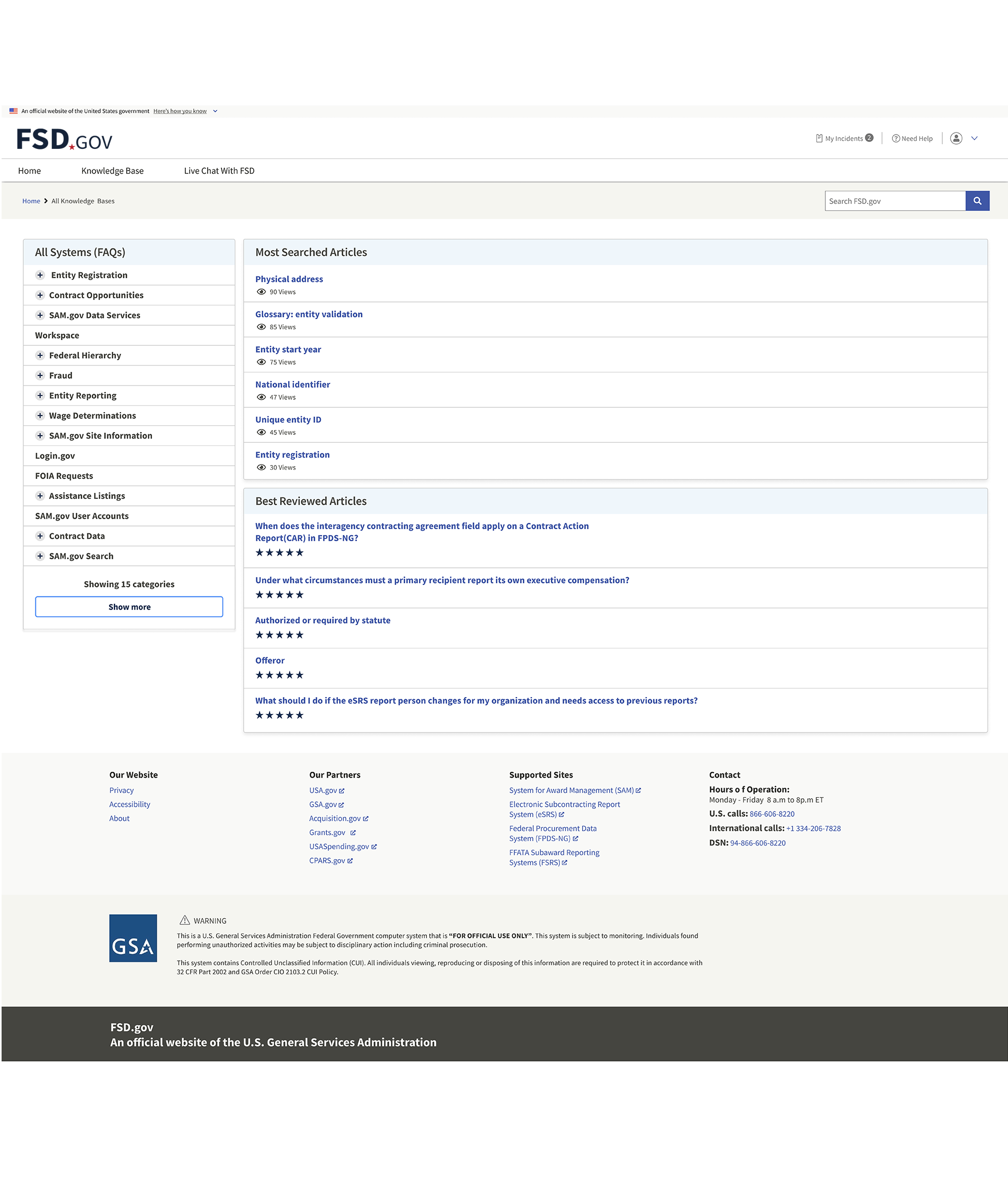Expand Assistance Listings category
Image resolution: width=1008 pixels, height=1186 pixels.
coord(40,496)
